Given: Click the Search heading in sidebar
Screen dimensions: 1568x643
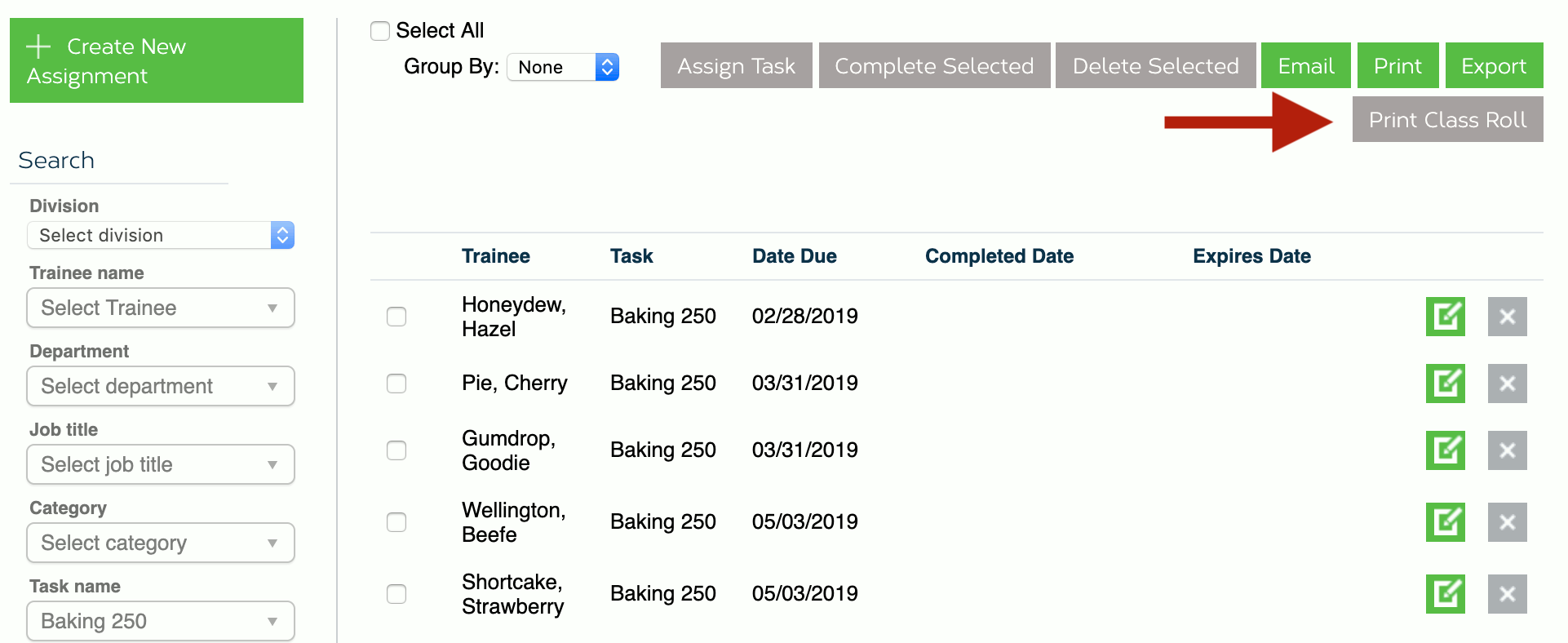Looking at the screenshot, I should (56, 160).
